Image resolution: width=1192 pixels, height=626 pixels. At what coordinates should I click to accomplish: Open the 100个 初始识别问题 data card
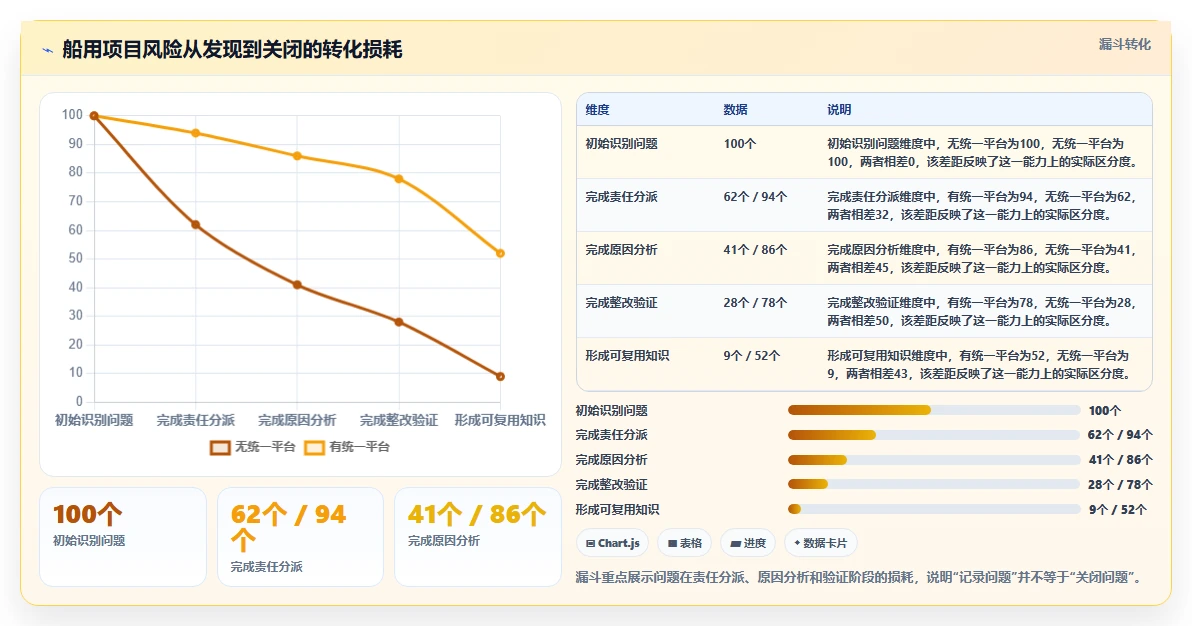[x=123, y=537]
